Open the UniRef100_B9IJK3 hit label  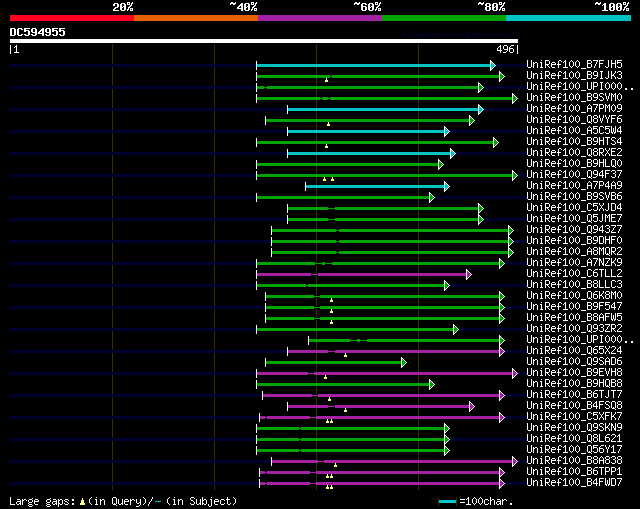point(574,76)
